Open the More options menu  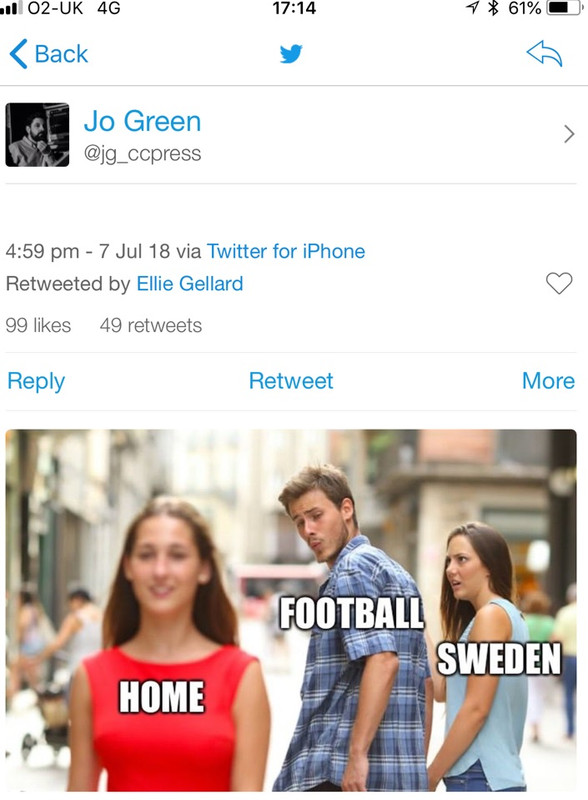(x=548, y=381)
